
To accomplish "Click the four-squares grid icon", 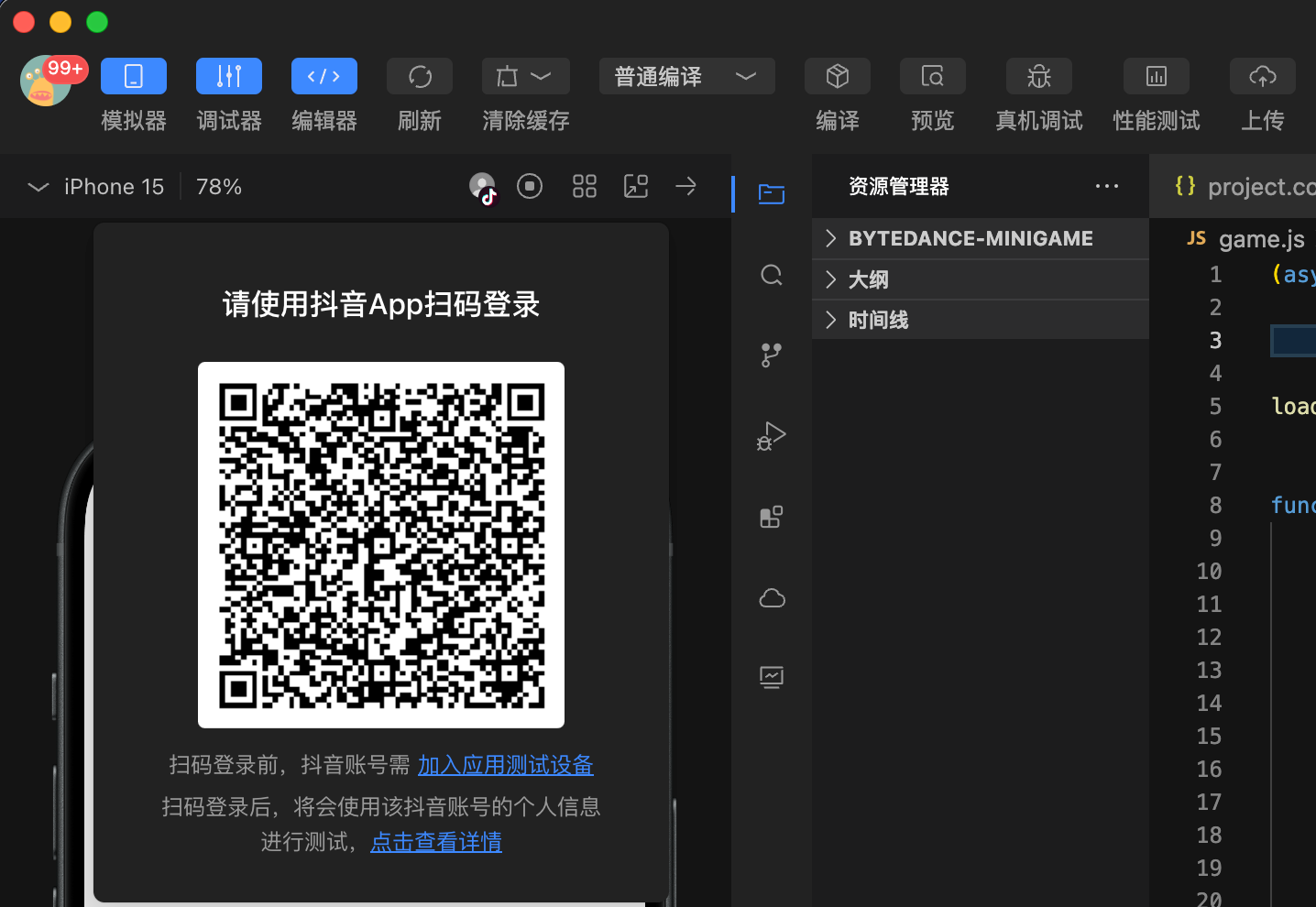I will click(585, 186).
